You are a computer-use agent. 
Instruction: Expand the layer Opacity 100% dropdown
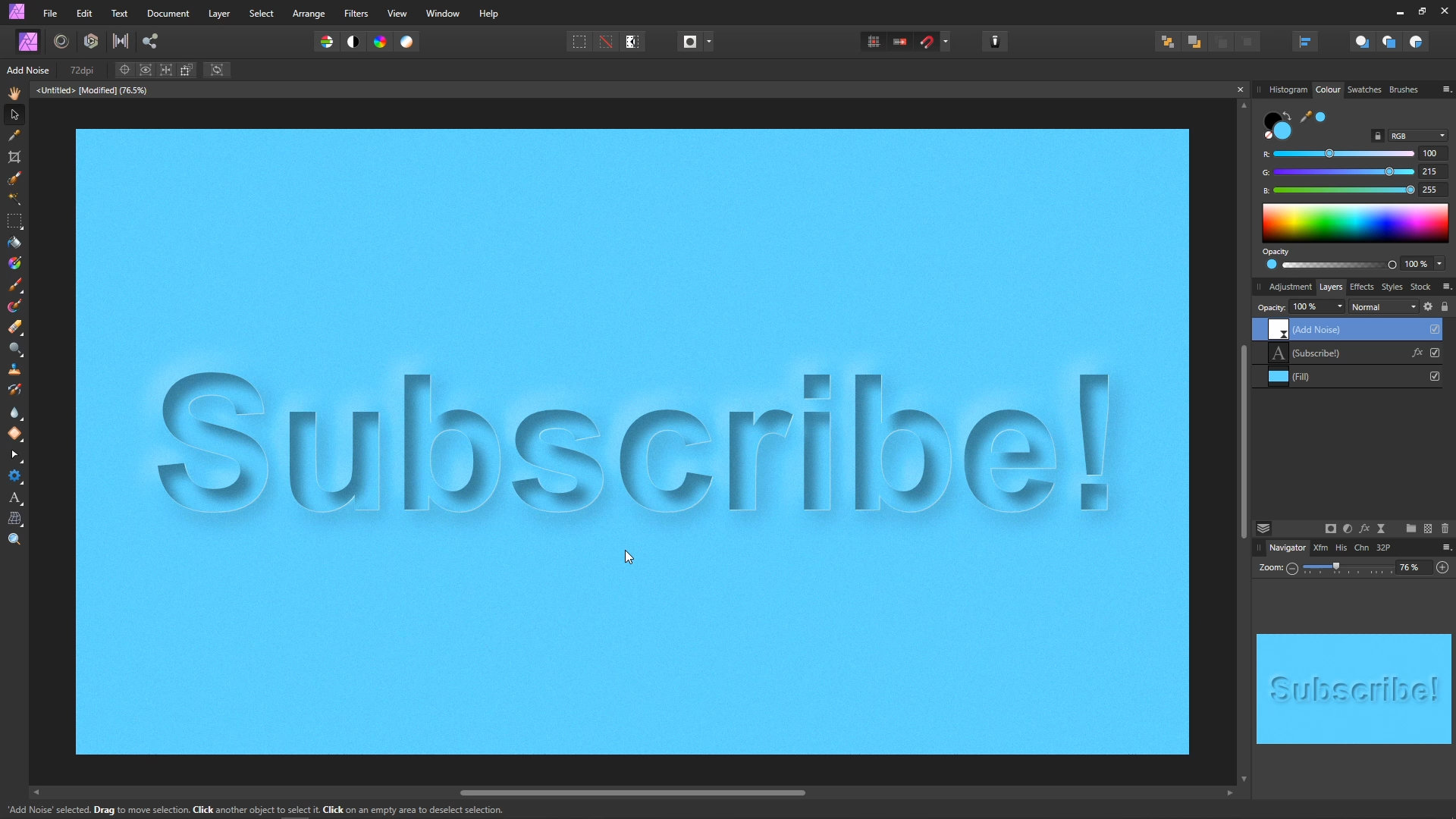click(x=1339, y=307)
